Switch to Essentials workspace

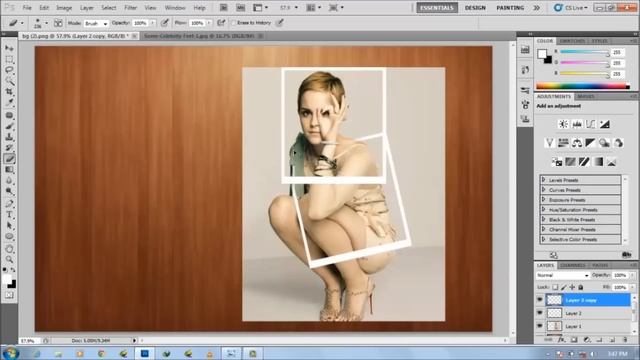point(437,8)
